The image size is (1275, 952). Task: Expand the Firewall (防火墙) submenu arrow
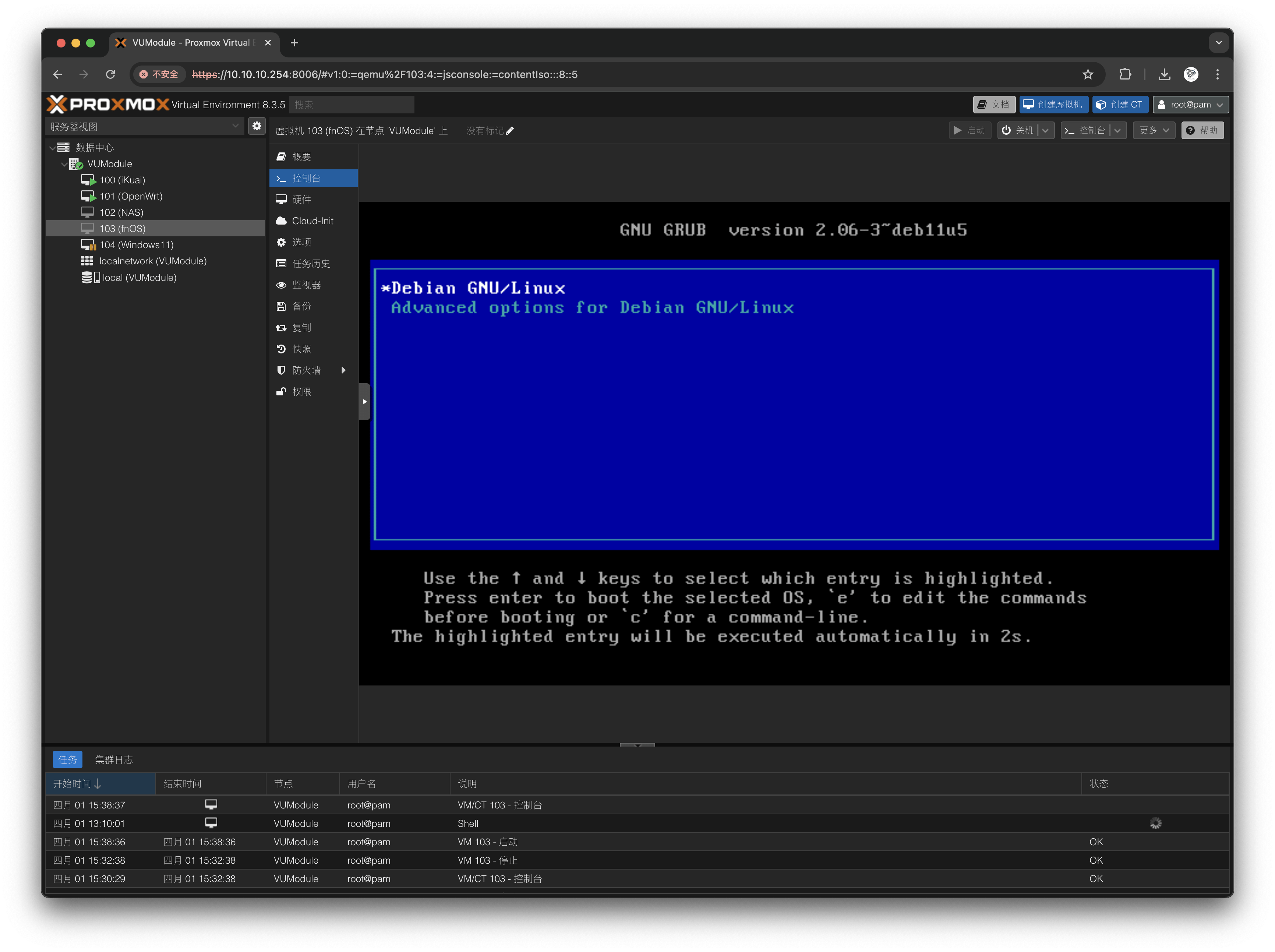coord(343,370)
